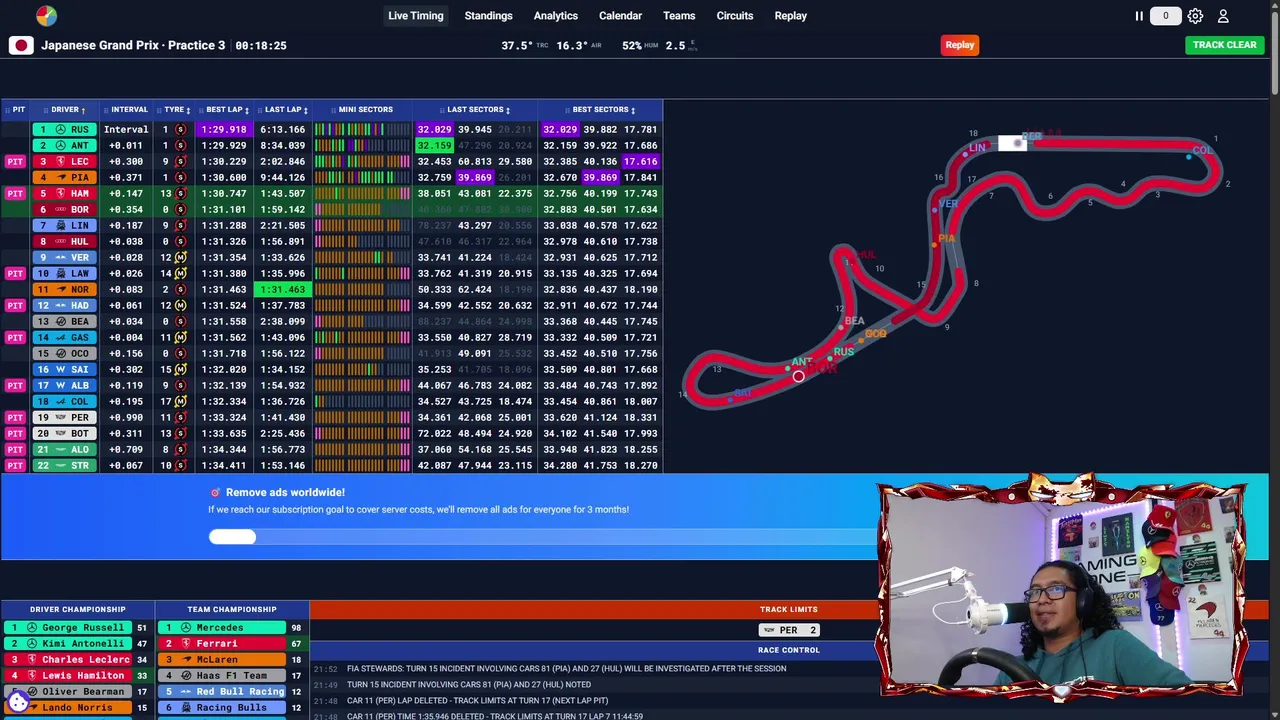Viewport: 1280px width, 720px height.
Task: Select driver badge NOR in position 11
Action: click(64, 289)
